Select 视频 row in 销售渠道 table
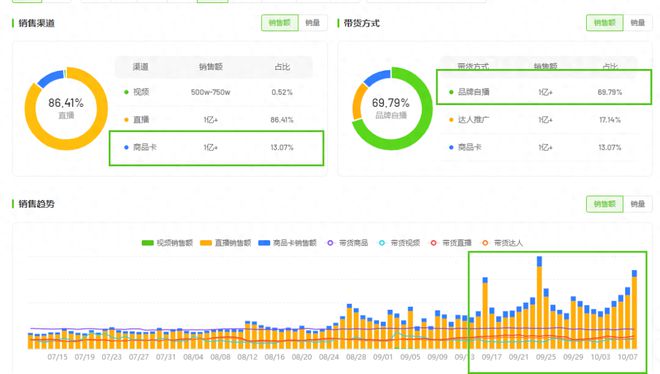Screen dimensions: 660x374 [215, 92]
